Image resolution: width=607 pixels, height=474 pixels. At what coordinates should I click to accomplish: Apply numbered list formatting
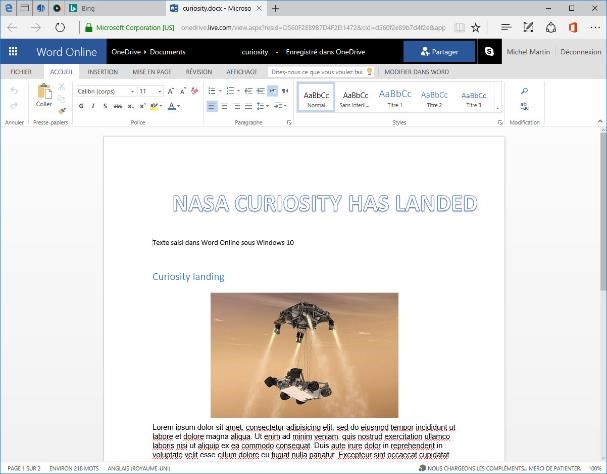coord(230,91)
